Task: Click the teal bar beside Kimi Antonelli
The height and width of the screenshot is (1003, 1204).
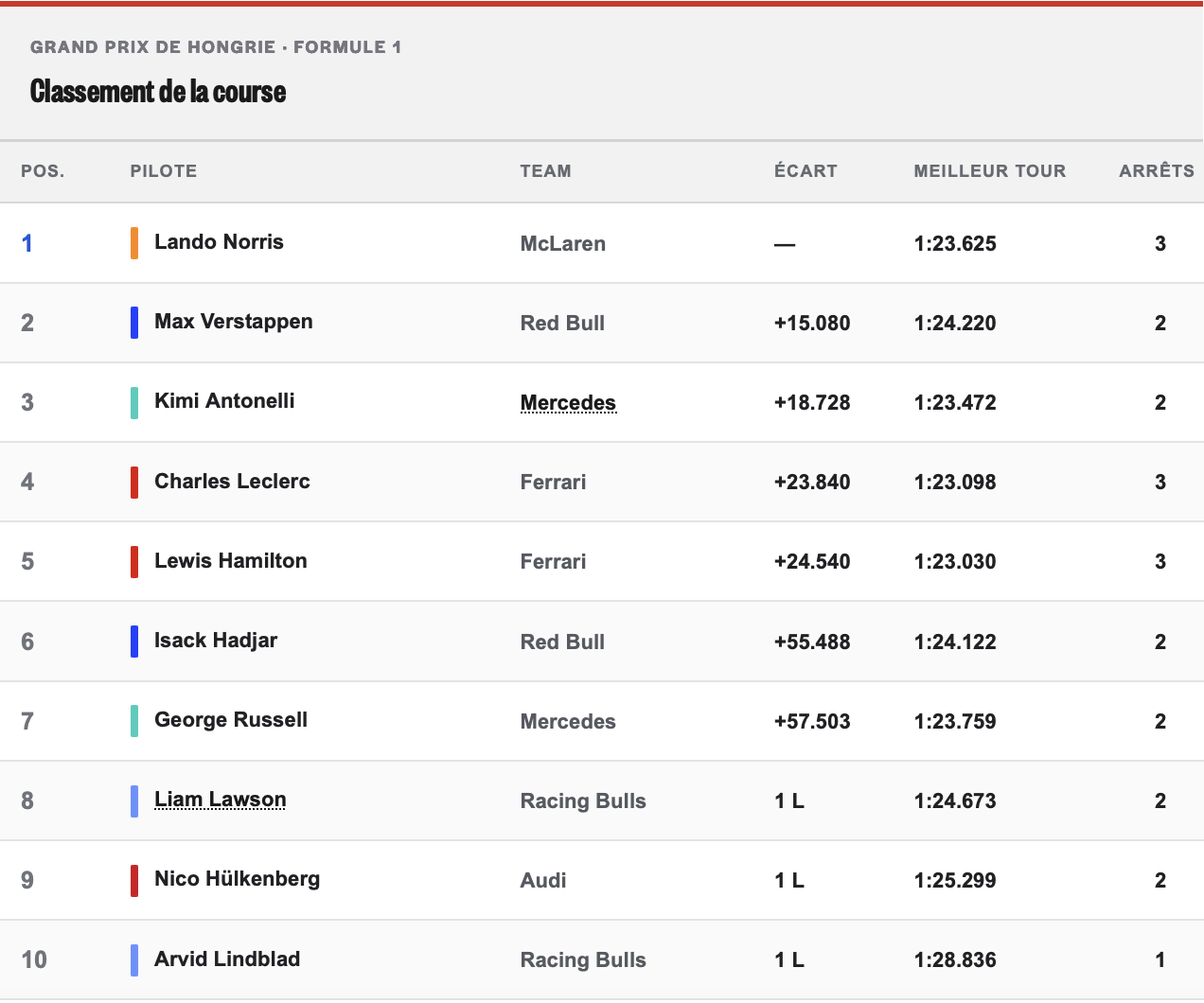Action: tap(134, 402)
